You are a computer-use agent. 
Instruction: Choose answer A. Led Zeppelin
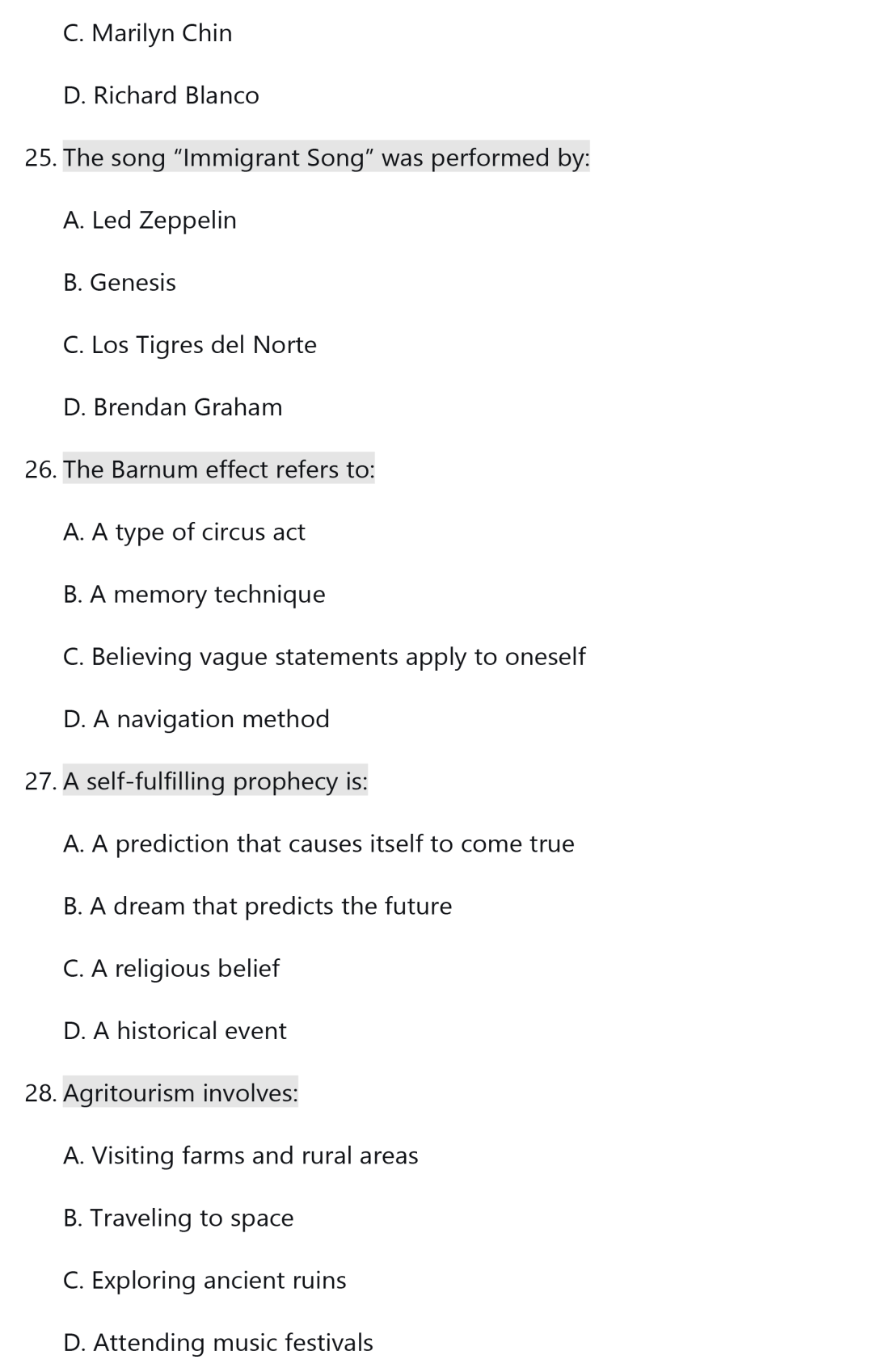tap(150, 220)
